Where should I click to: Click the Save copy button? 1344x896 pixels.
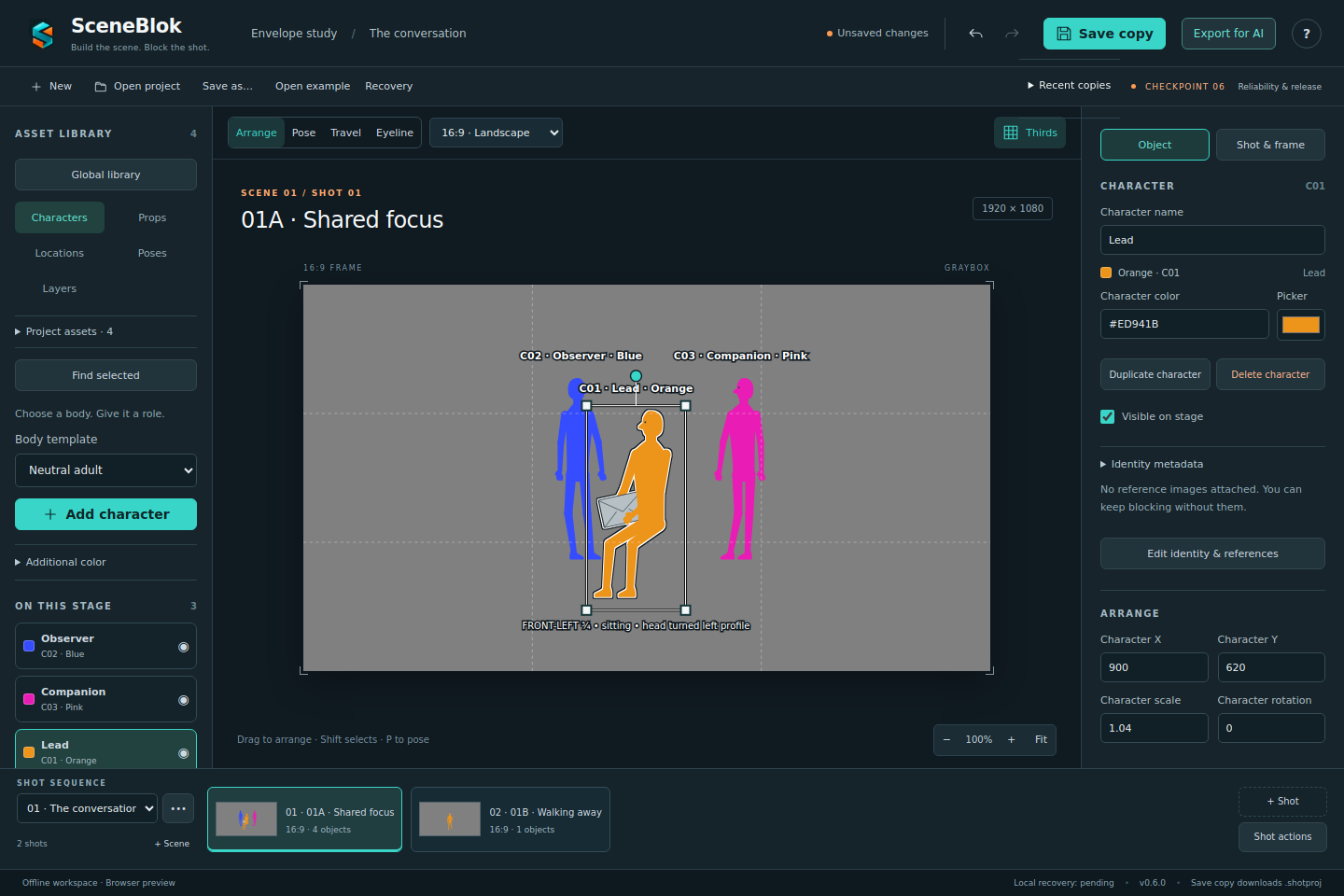(x=1104, y=34)
